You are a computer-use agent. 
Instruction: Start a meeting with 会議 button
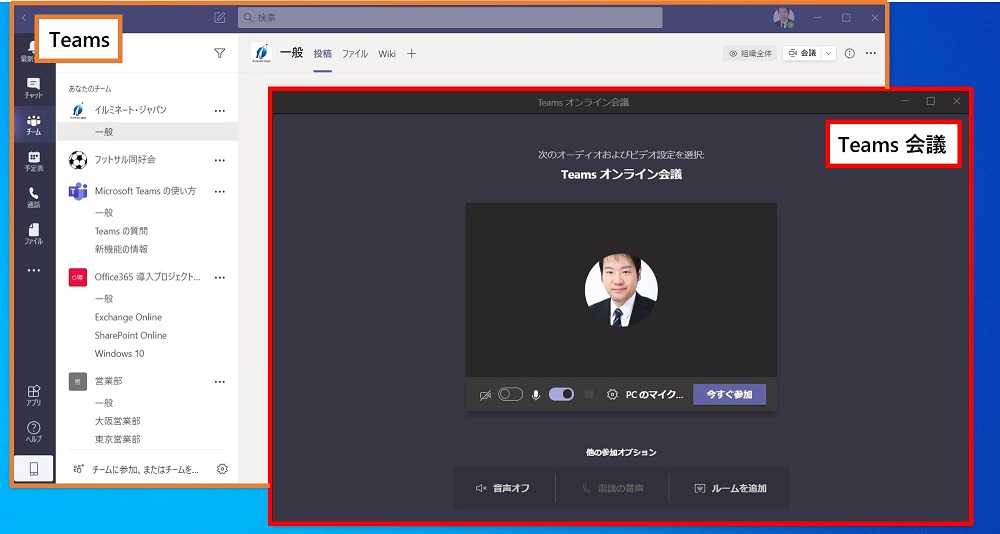802,54
